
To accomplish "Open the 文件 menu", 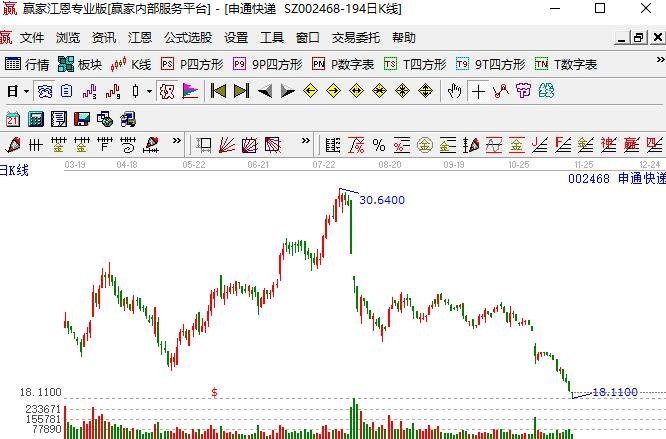I will 32,38.
